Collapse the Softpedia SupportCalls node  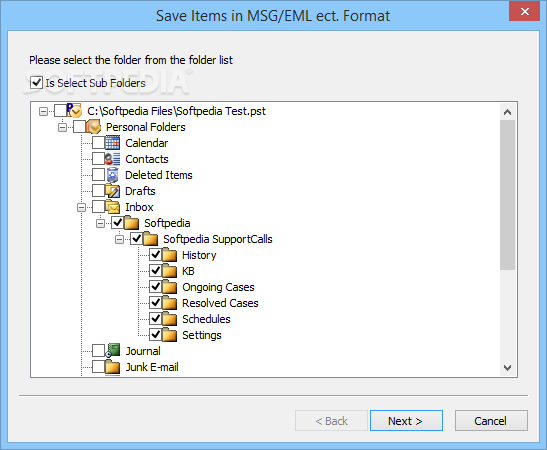[119, 240]
